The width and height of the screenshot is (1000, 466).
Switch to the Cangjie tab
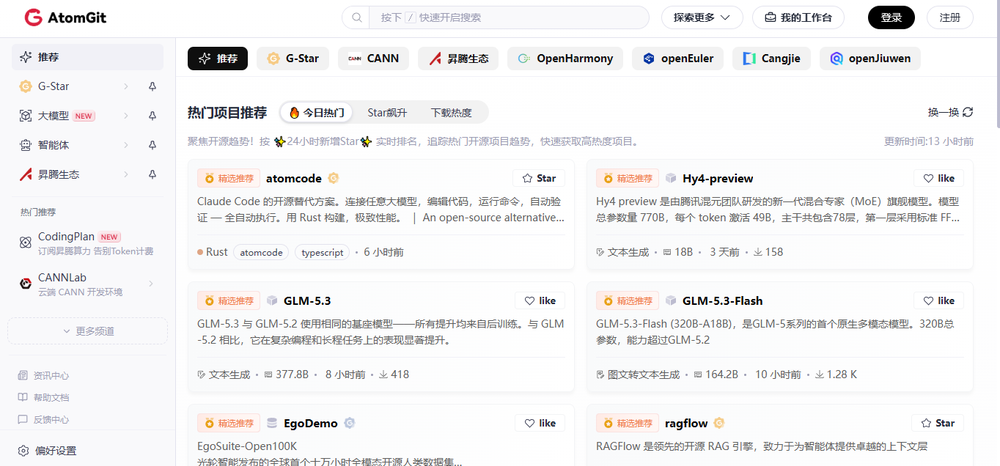[x=772, y=59]
